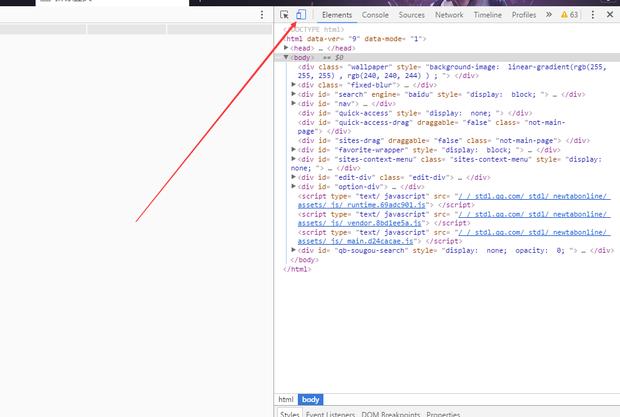The image size is (620, 417).
Task: Expand the head element node
Action: click(287, 48)
